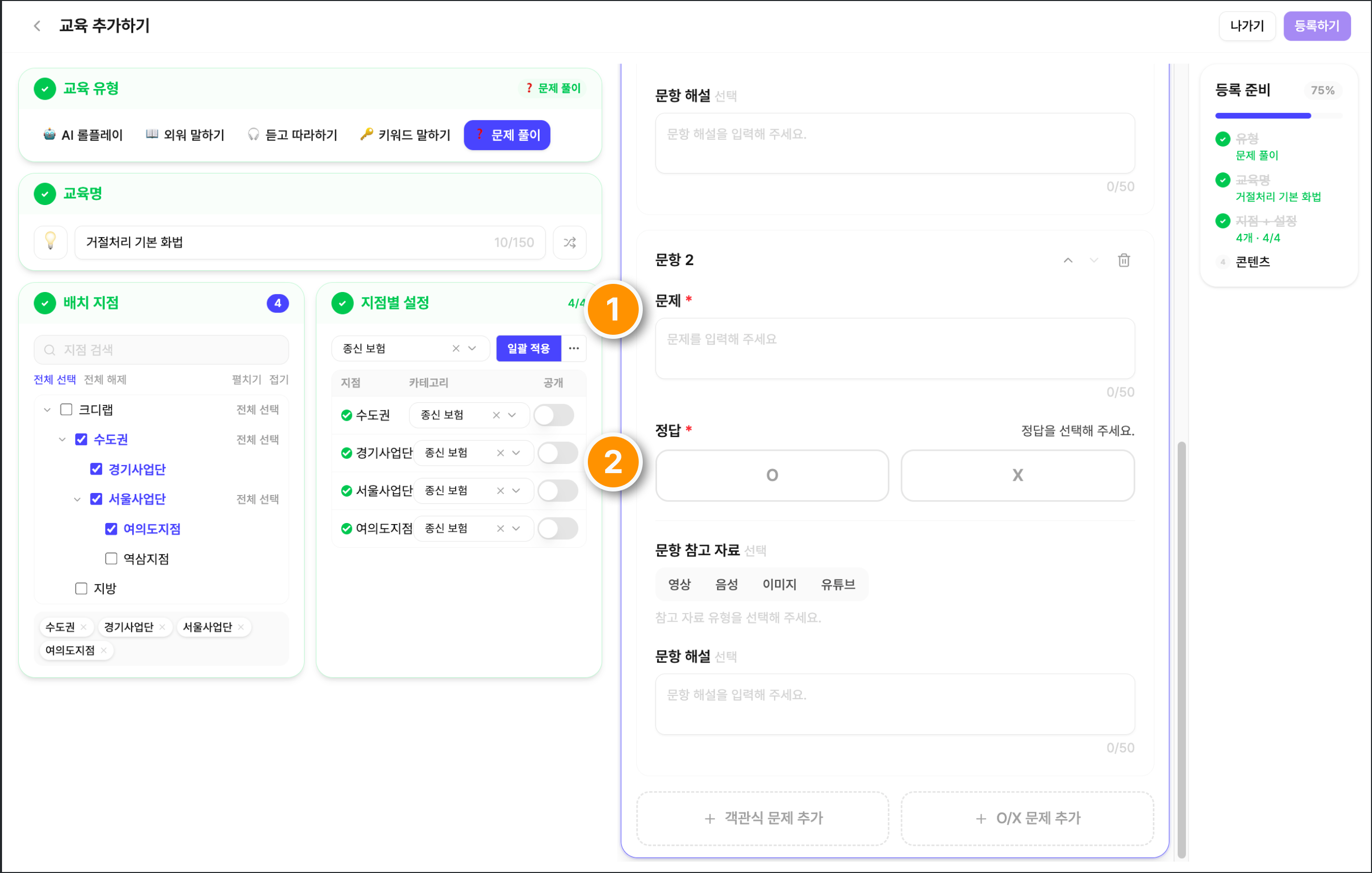Choose 음성 as reference material type

pos(727,584)
